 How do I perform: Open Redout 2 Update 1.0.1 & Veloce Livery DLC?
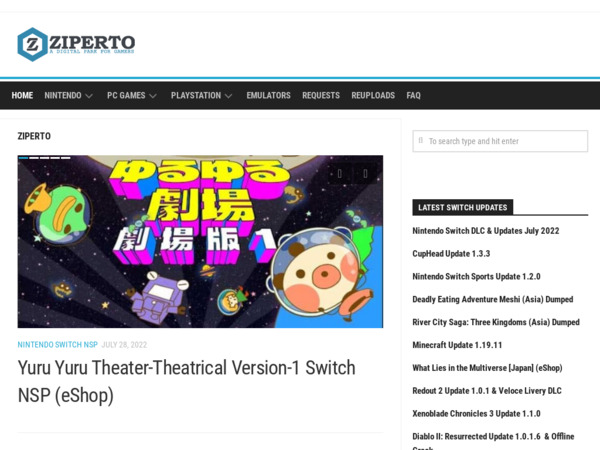pos(487,391)
